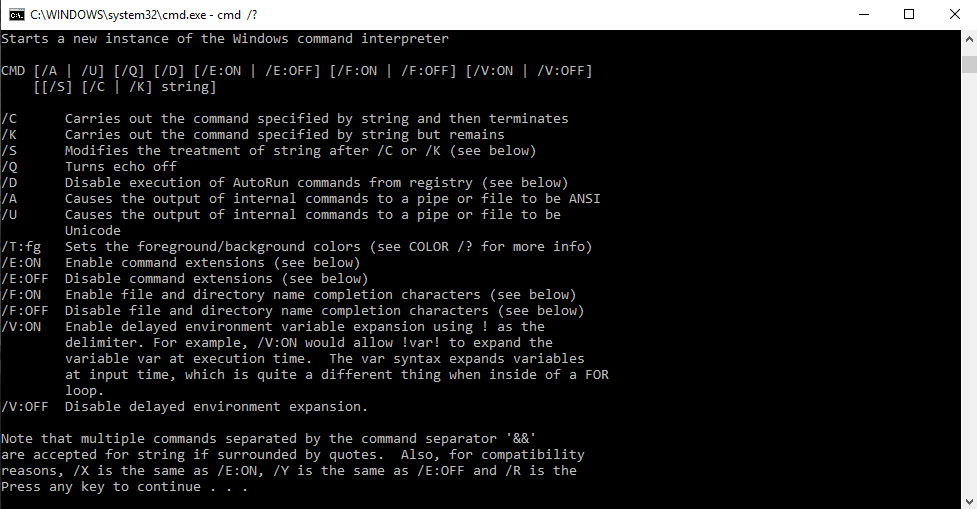Click the 'CMD [/A | /U]' syntax line
This screenshot has width=977, height=509.
[x=297, y=70]
